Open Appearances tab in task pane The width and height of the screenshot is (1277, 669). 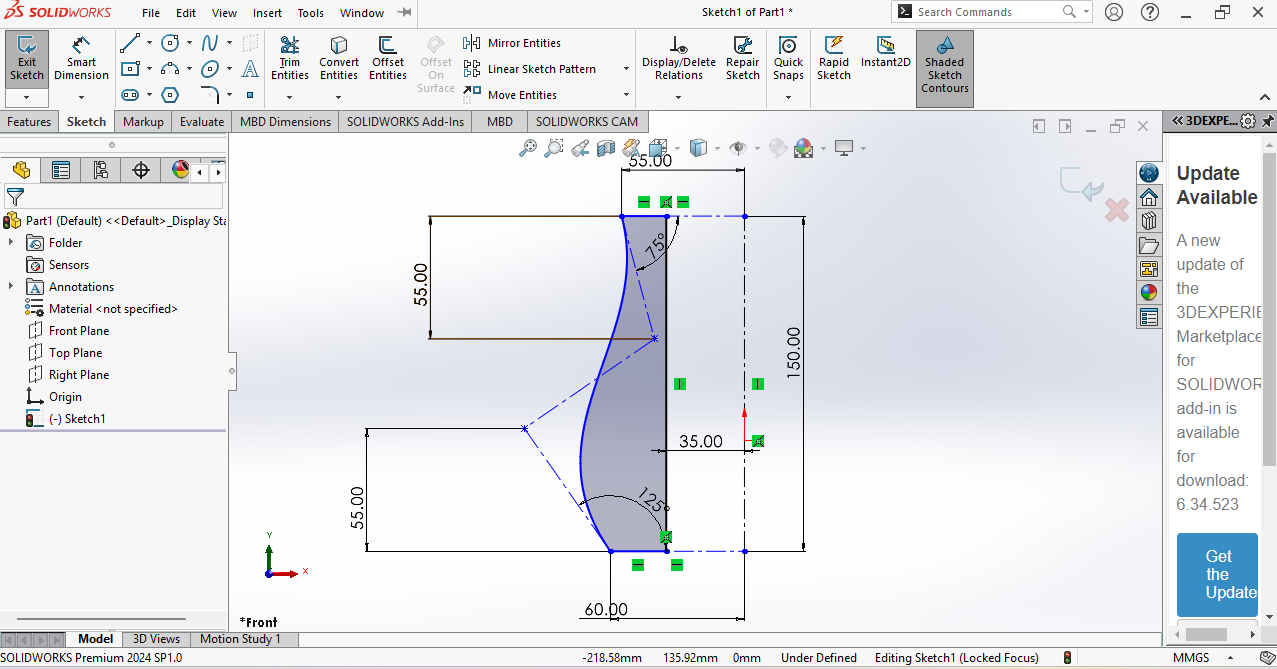pyautogui.click(x=1149, y=292)
